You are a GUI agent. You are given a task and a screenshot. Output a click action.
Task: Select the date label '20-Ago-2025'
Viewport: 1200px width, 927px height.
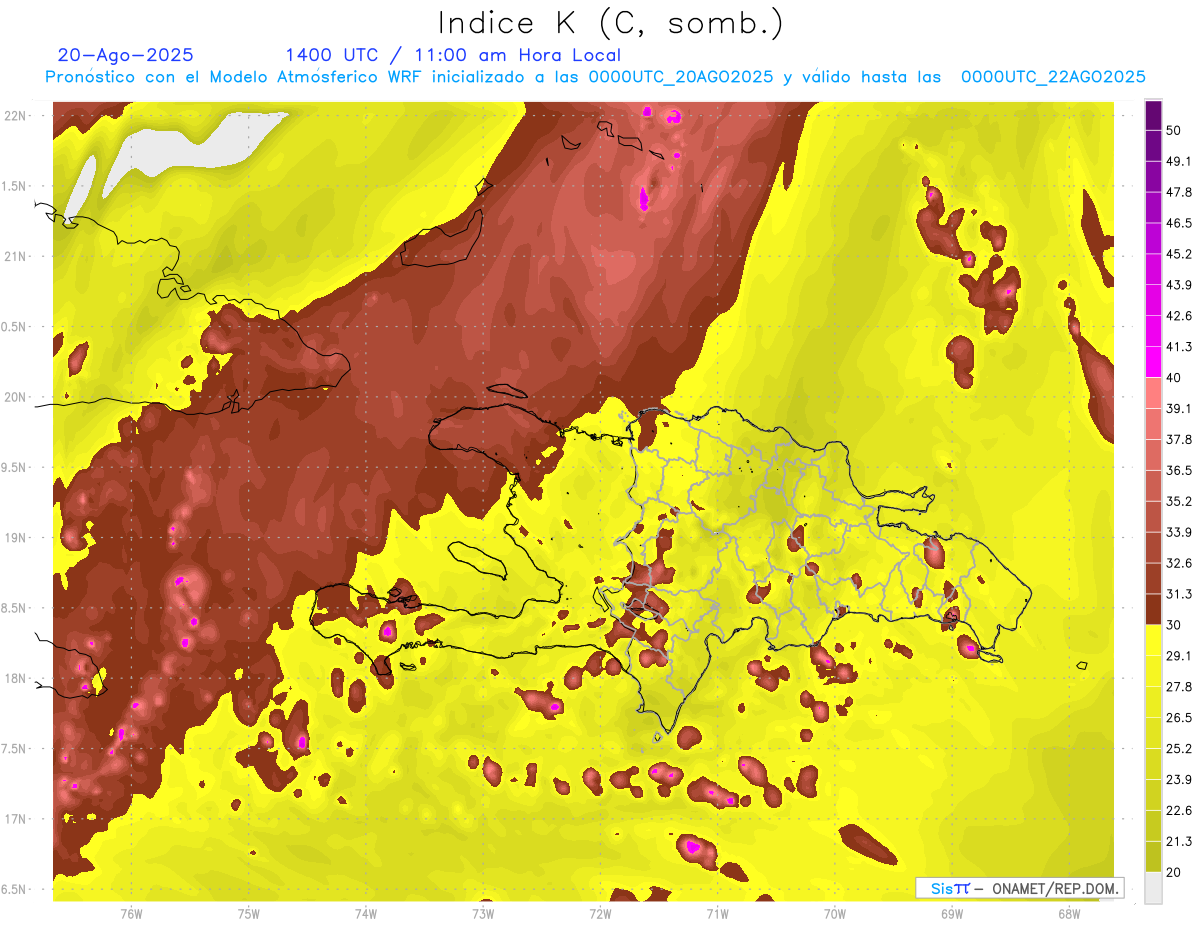point(126,55)
